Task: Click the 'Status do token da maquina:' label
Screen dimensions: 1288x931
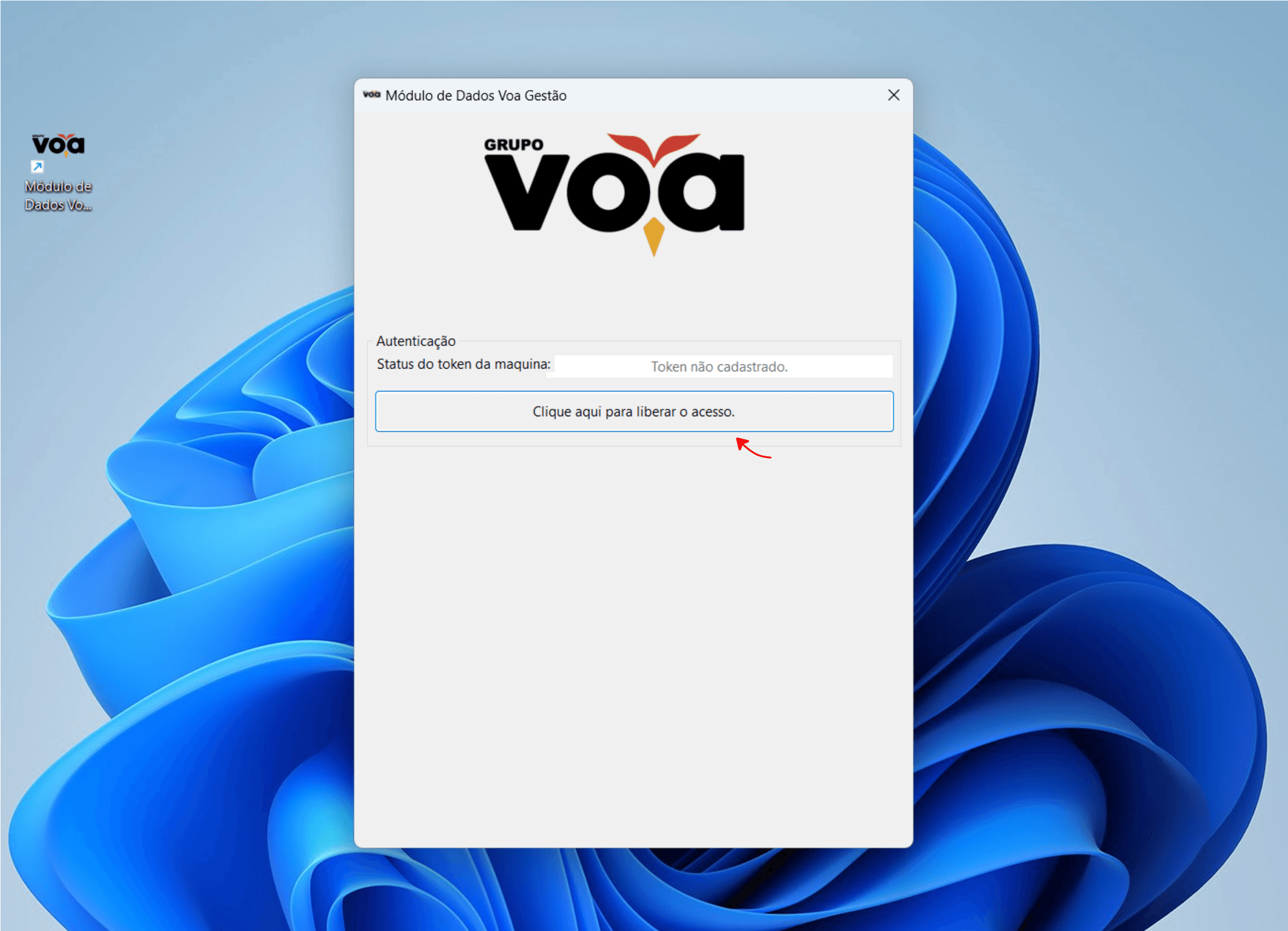Action: 463,364
